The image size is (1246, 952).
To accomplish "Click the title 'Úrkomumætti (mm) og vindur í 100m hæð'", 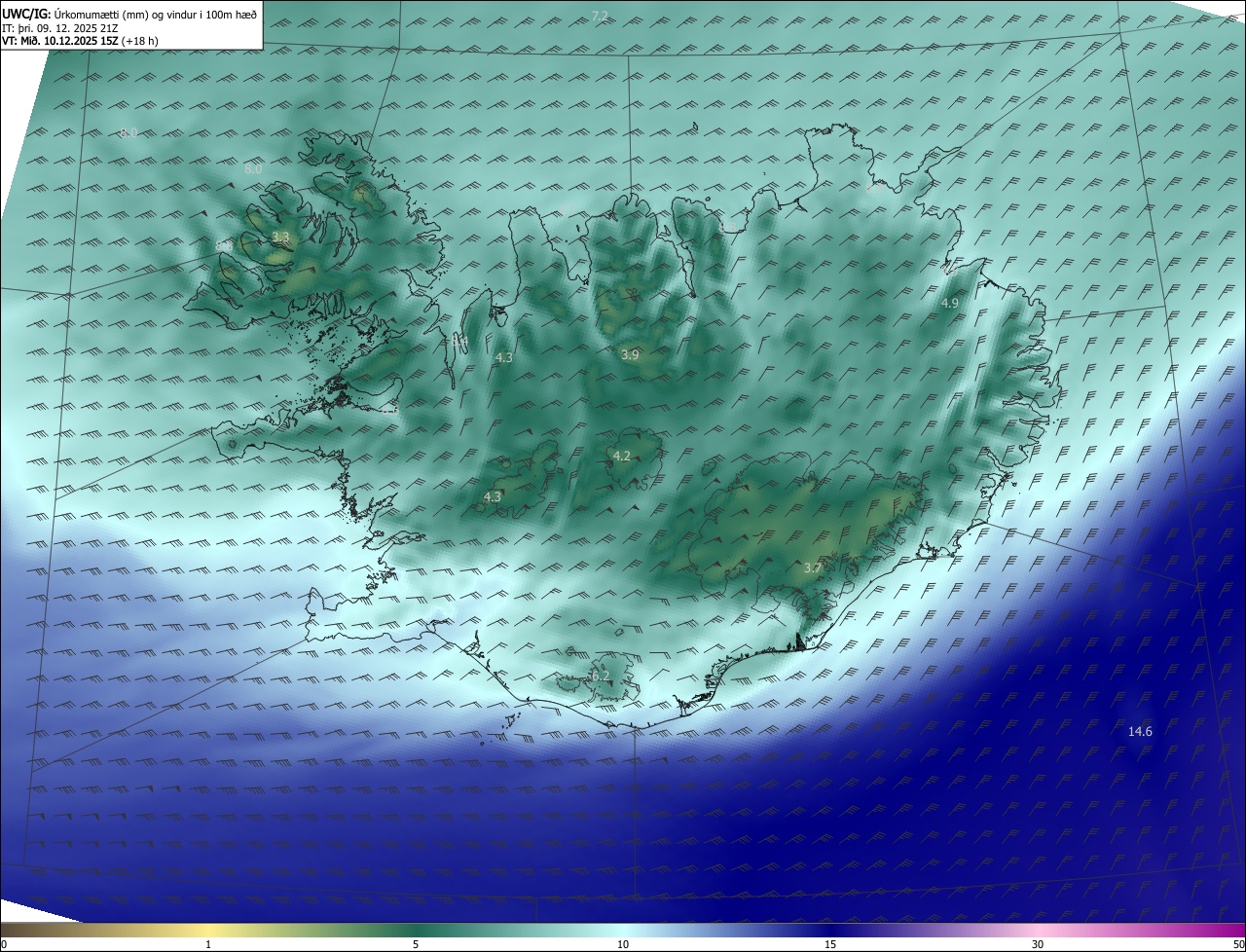I will pos(157,13).
